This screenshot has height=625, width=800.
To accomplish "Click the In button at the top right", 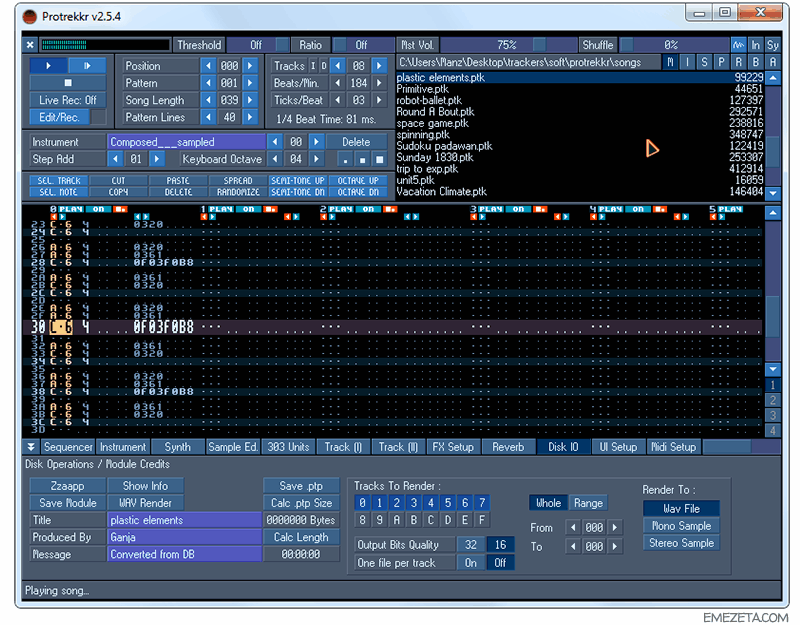I will coord(756,45).
